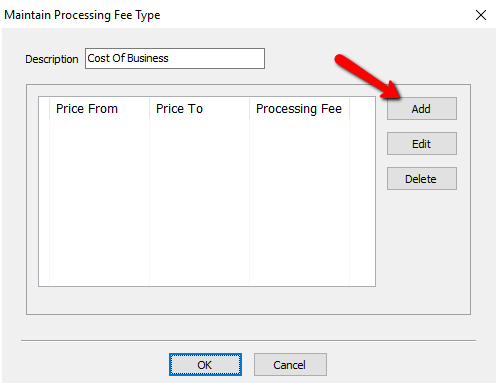This screenshot has width=499, height=383.
Task: Select the Processing Fee column header
Action: (299, 108)
